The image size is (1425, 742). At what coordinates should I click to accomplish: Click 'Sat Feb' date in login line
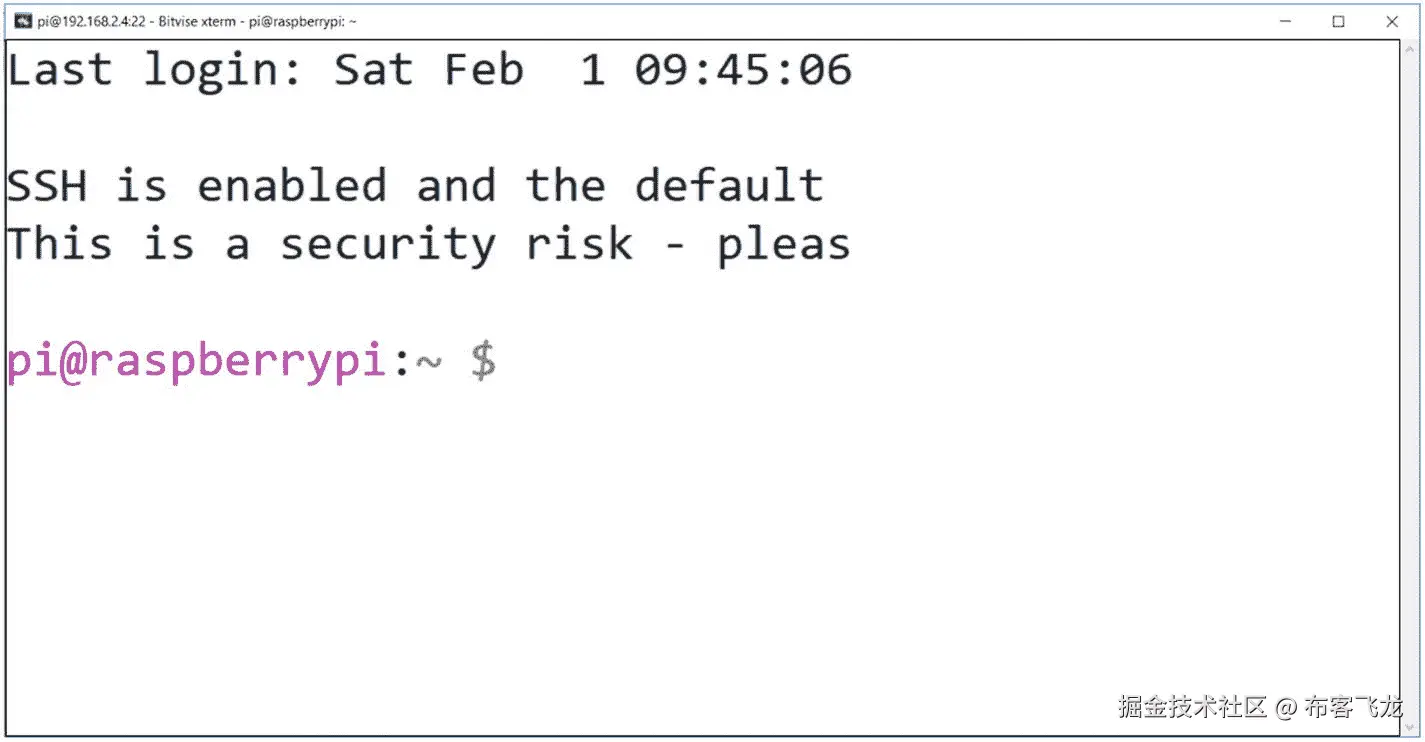[x=428, y=70]
